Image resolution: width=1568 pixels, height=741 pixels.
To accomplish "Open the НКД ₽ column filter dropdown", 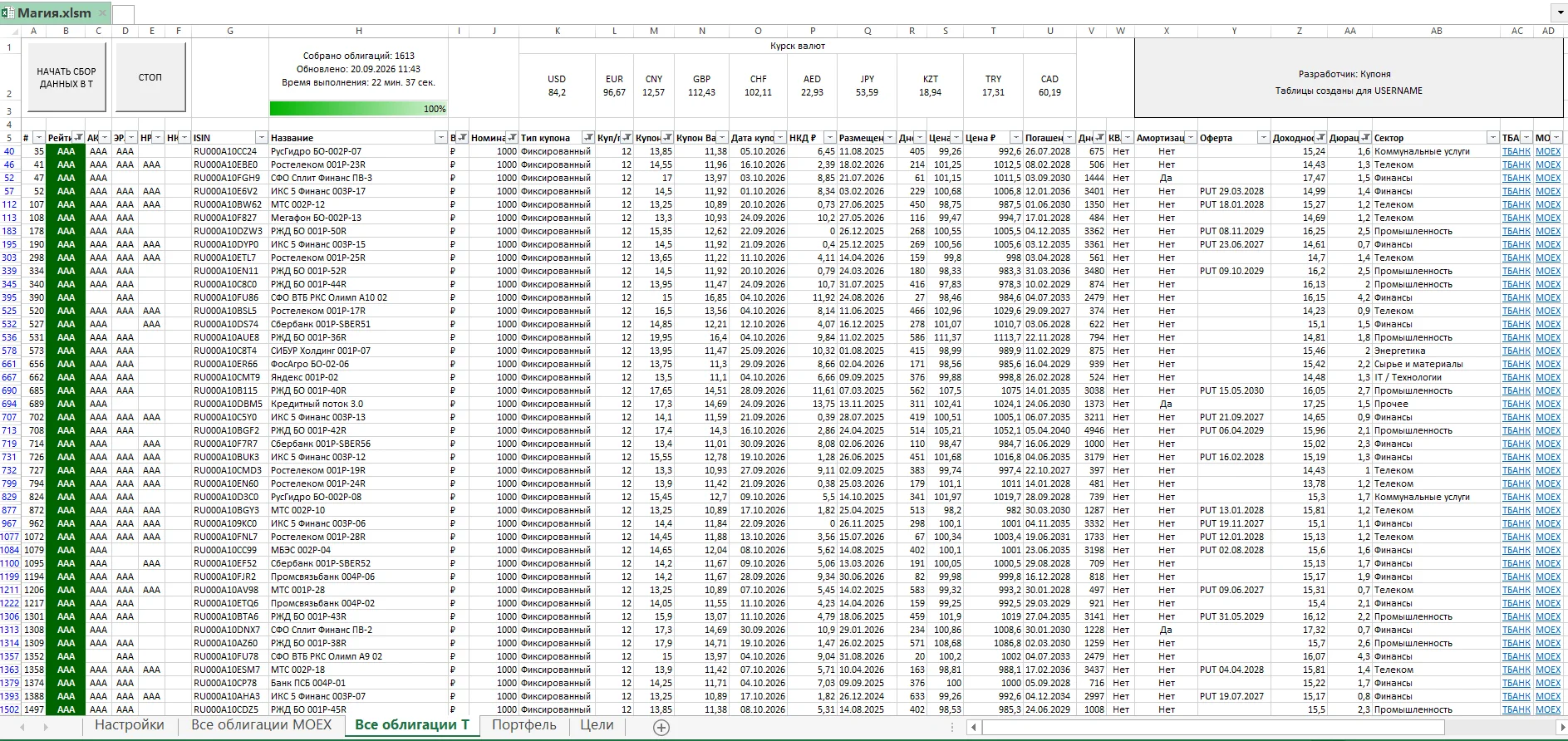I will 830,138.
